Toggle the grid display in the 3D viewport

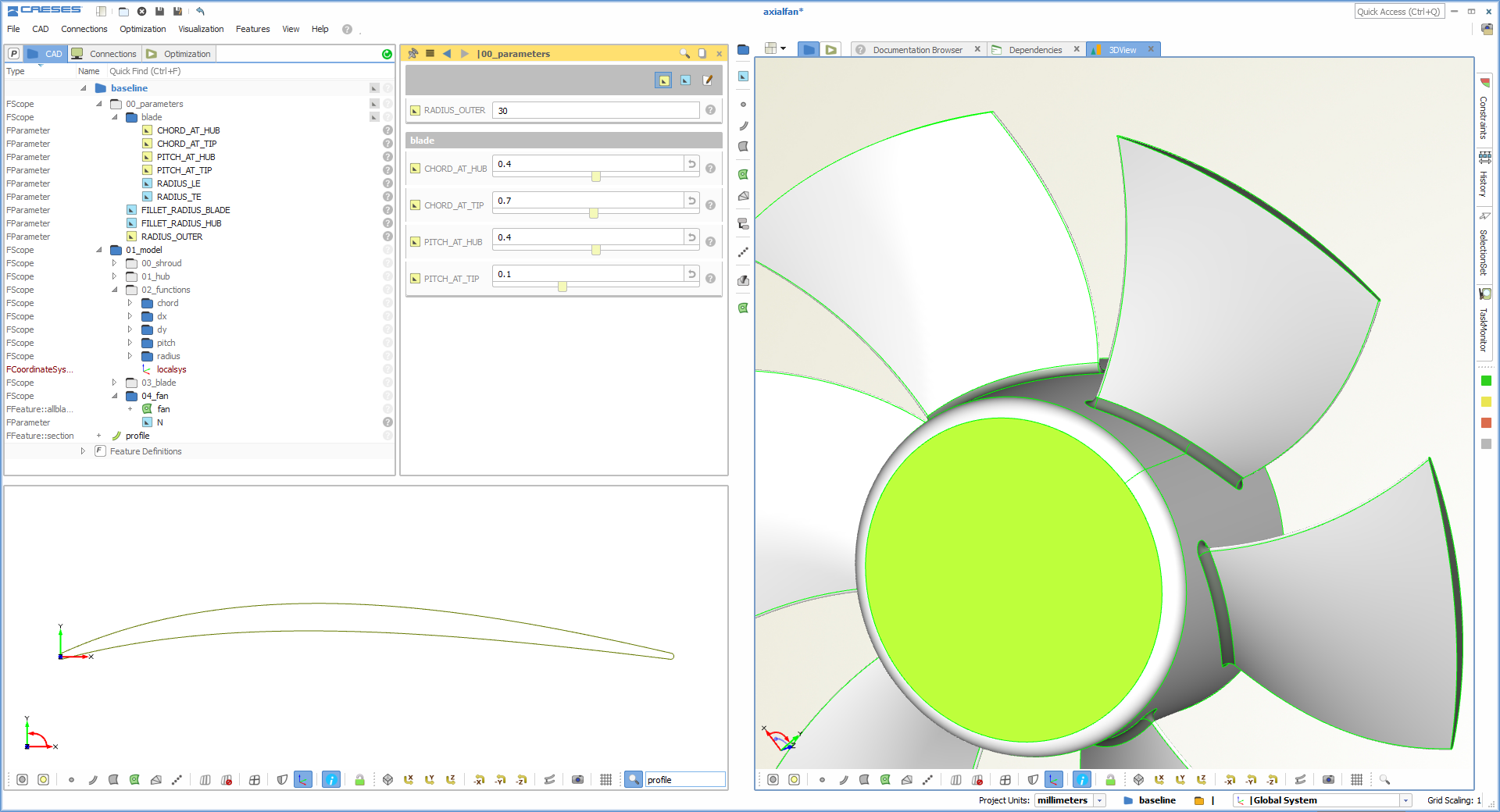pos(1358,779)
